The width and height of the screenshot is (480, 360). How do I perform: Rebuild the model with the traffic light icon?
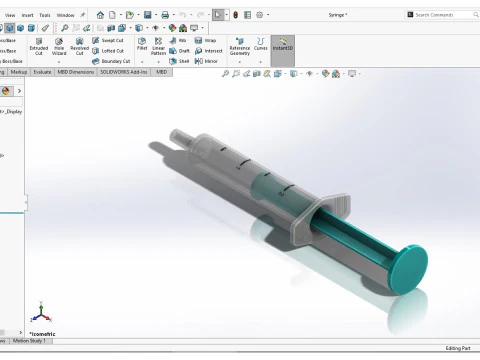coord(236,15)
